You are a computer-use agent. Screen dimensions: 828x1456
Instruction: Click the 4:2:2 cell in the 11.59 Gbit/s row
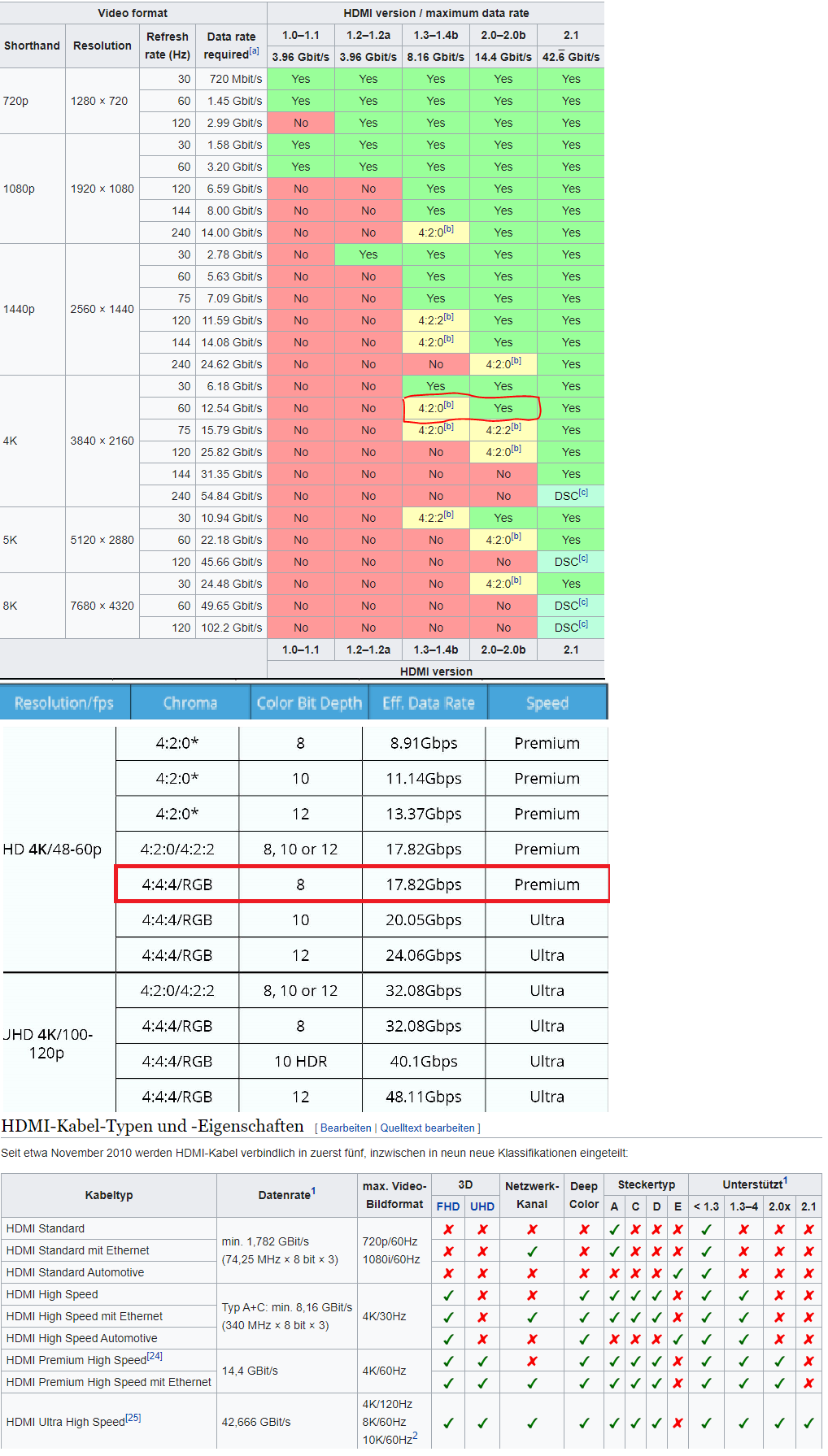coord(436,320)
